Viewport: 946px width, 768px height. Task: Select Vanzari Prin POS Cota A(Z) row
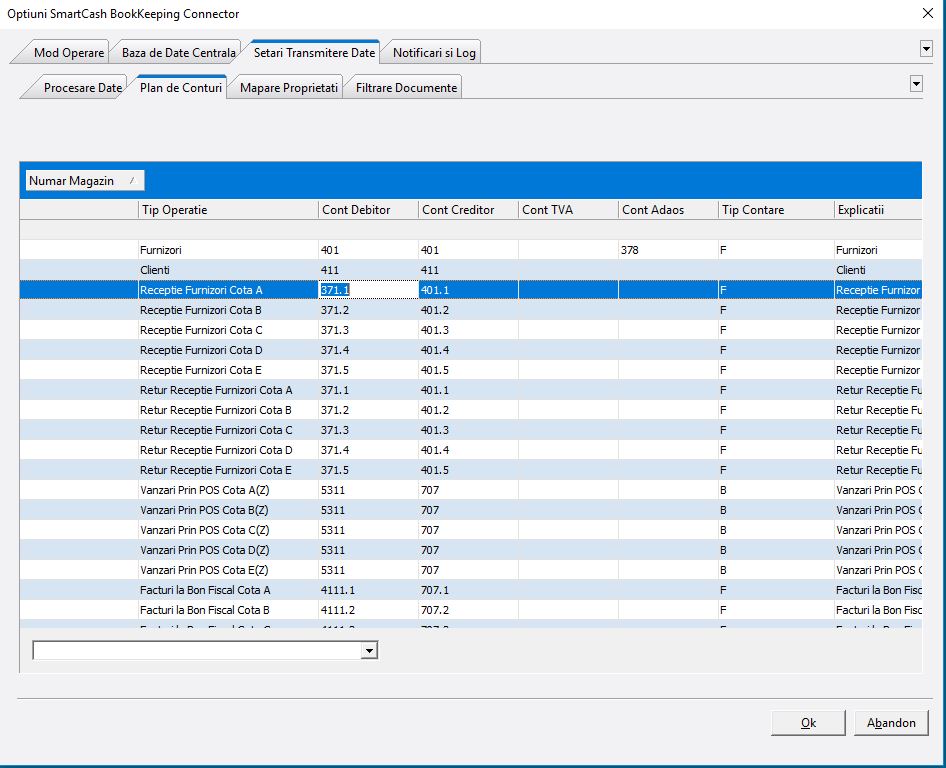(471, 489)
